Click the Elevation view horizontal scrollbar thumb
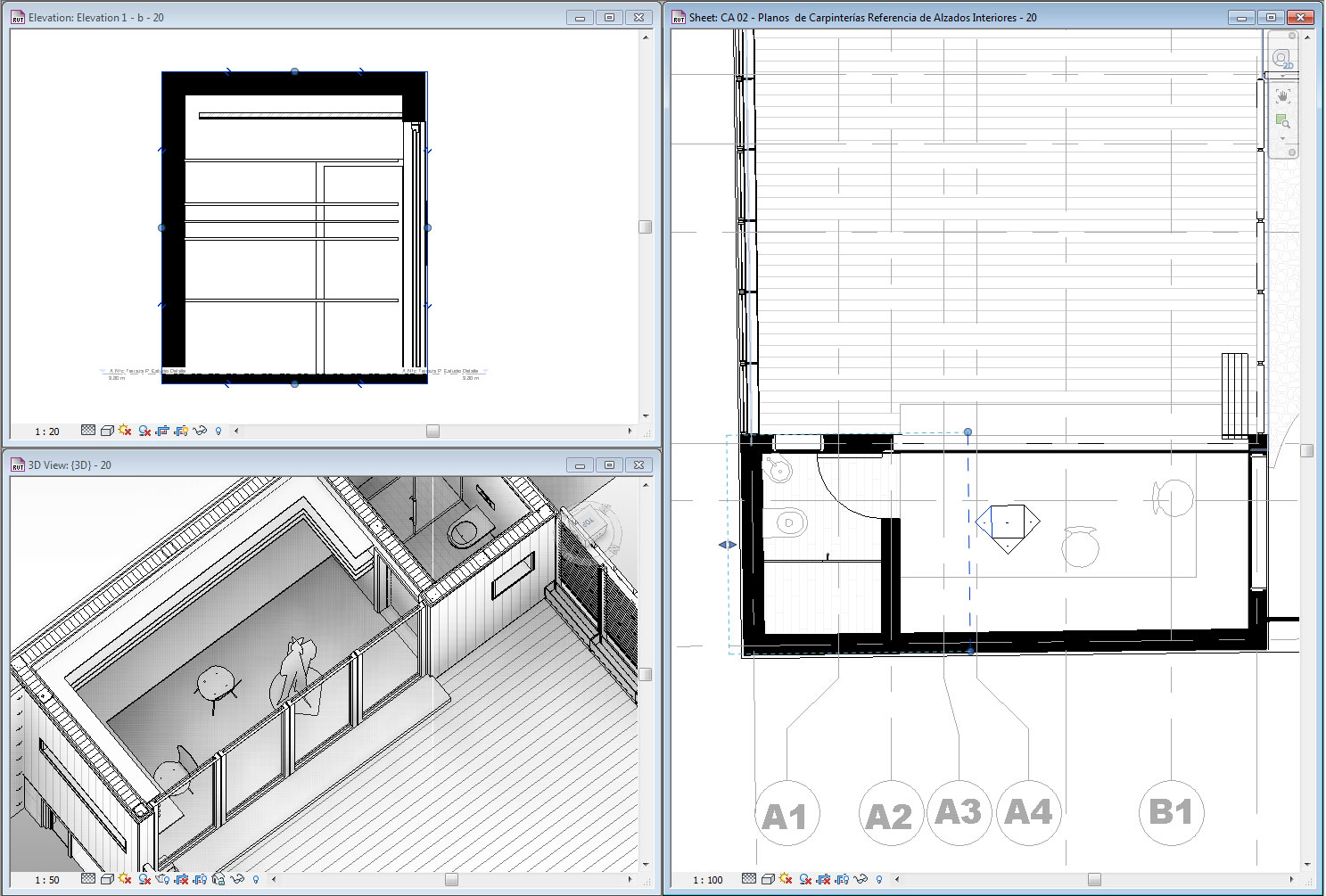This screenshot has height=896, width=1326. pyautogui.click(x=433, y=432)
